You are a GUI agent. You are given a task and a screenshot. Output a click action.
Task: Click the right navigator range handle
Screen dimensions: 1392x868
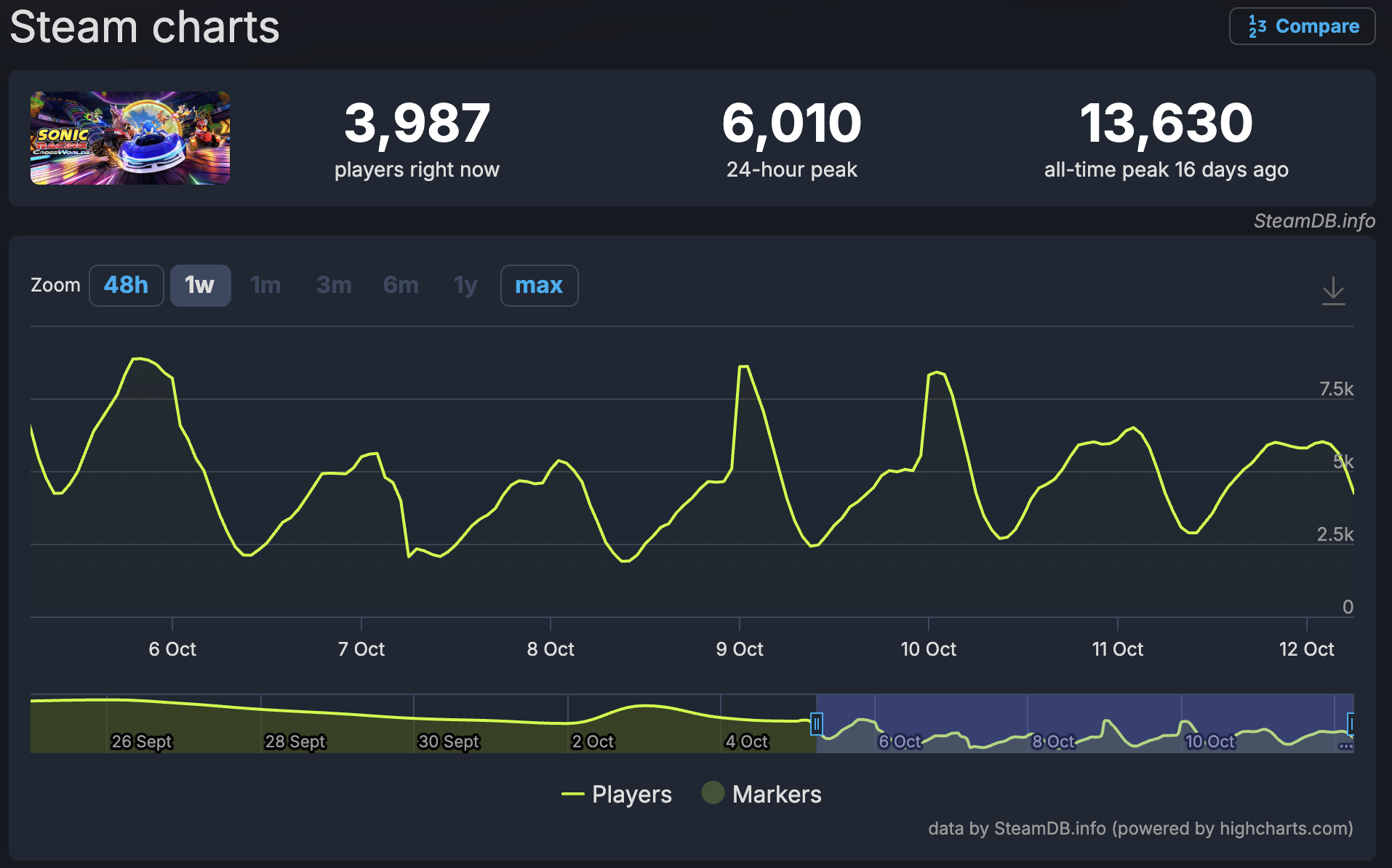[x=1351, y=724]
